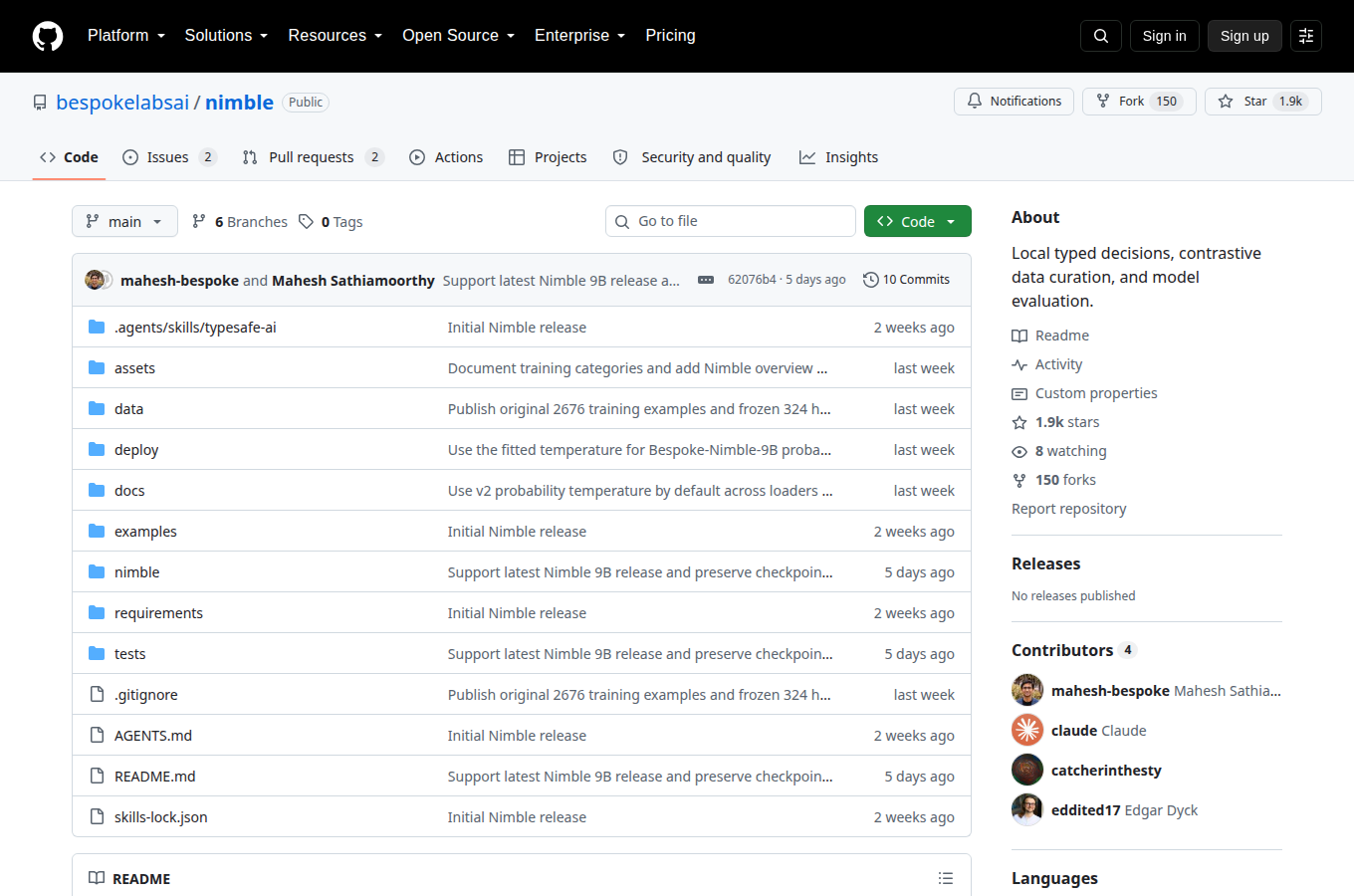Click the ellipsis to expand commit message
The width and height of the screenshot is (1354, 896).
[x=706, y=280]
